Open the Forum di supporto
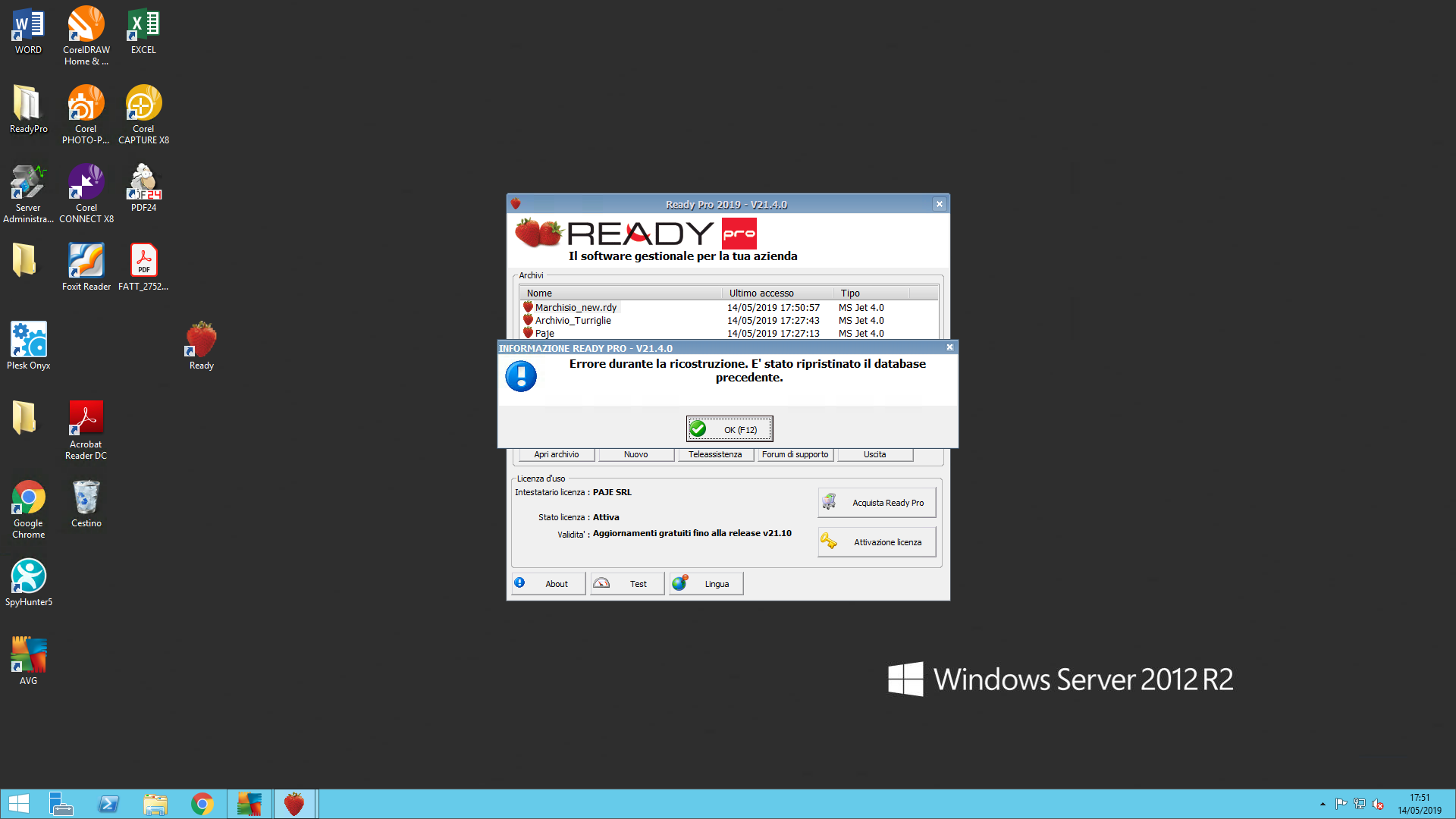This screenshot has width=1456, height=819. pos(795,454)
